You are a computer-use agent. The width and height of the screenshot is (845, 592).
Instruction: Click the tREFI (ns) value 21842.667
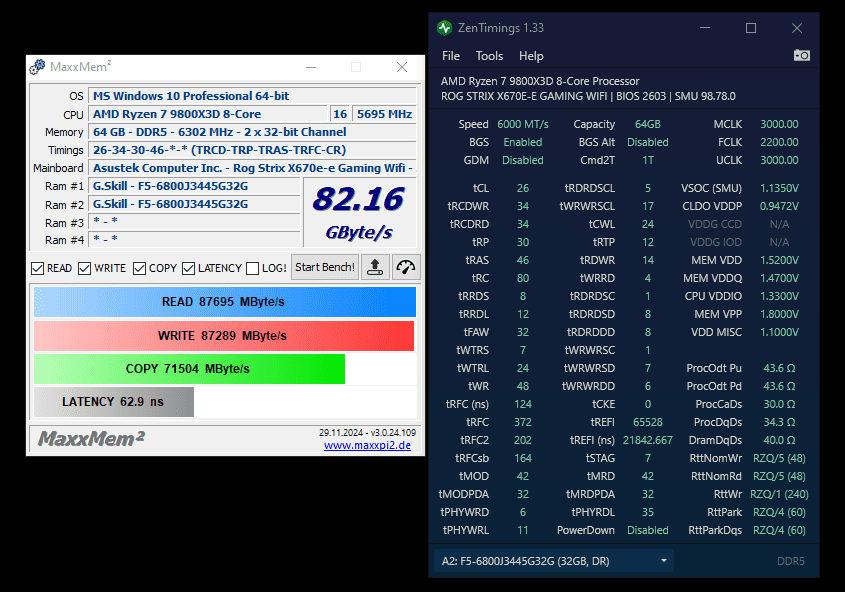(x=648, y=440)
